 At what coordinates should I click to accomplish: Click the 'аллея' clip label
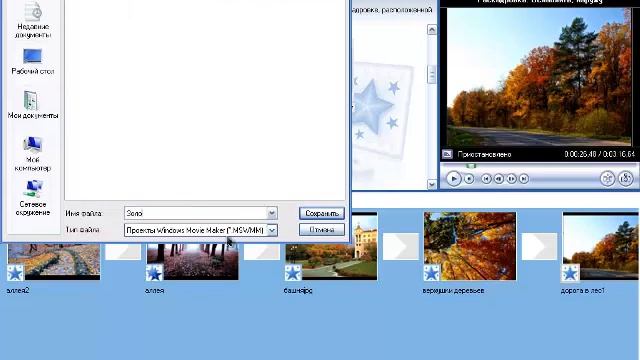point(155,291)
